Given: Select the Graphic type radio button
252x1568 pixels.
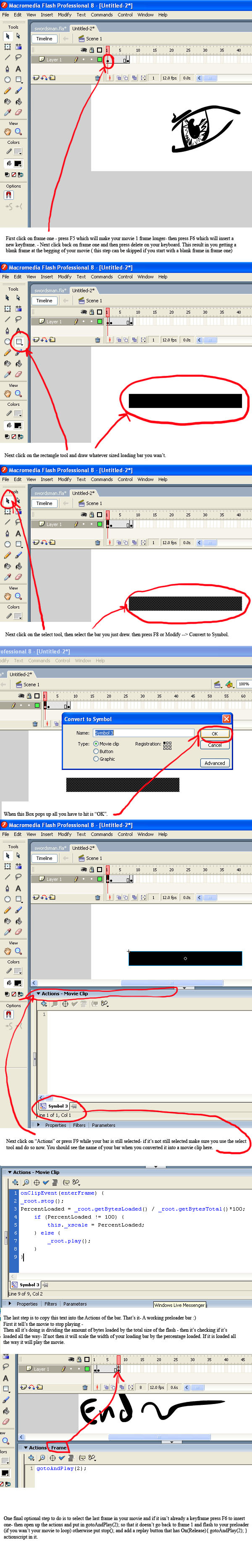Looking at the screenshot, I should click(96, 759).
